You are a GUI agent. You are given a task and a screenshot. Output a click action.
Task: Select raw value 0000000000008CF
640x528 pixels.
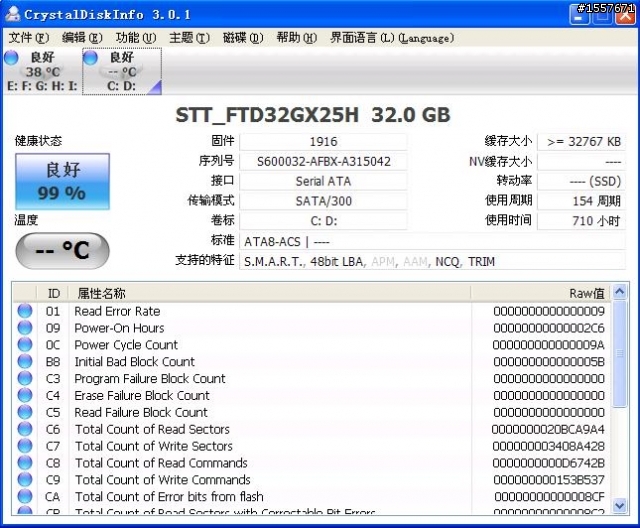point(549,497)
